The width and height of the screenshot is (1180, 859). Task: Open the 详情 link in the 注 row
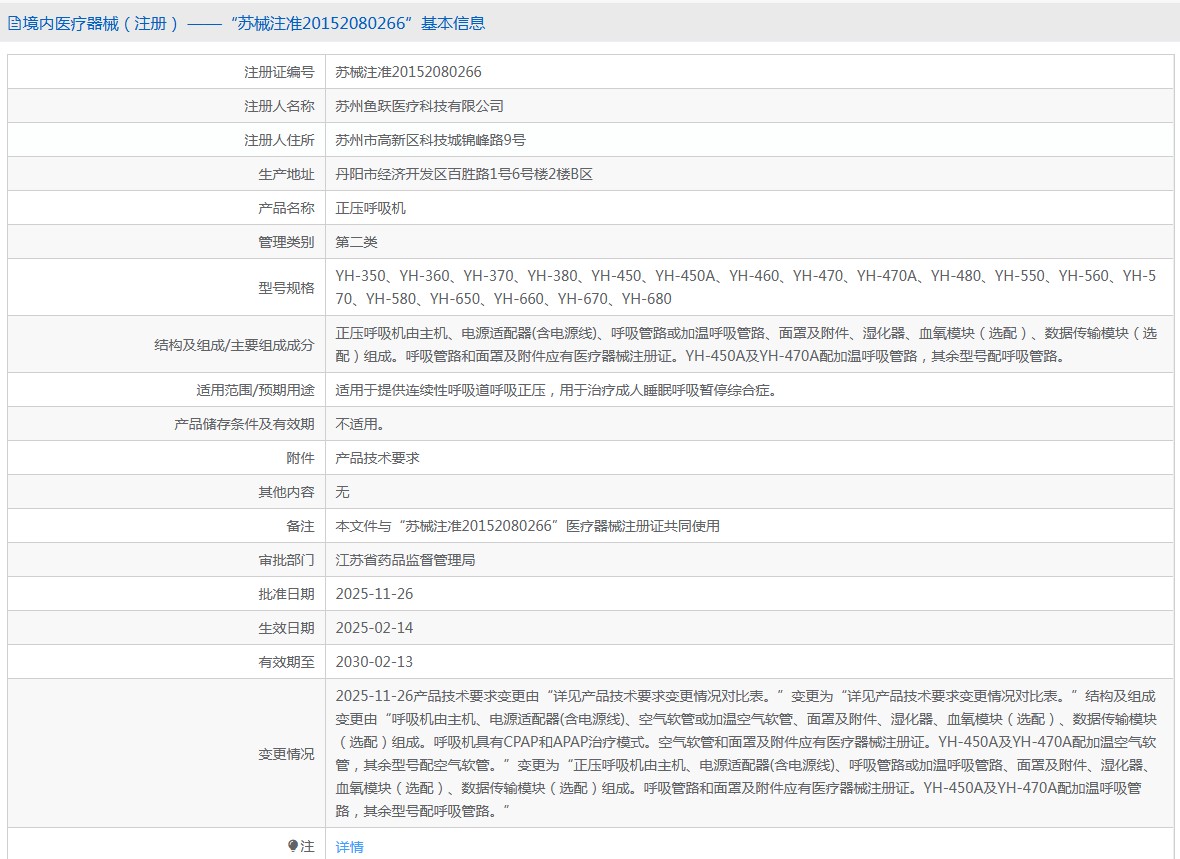pos(349,847)
